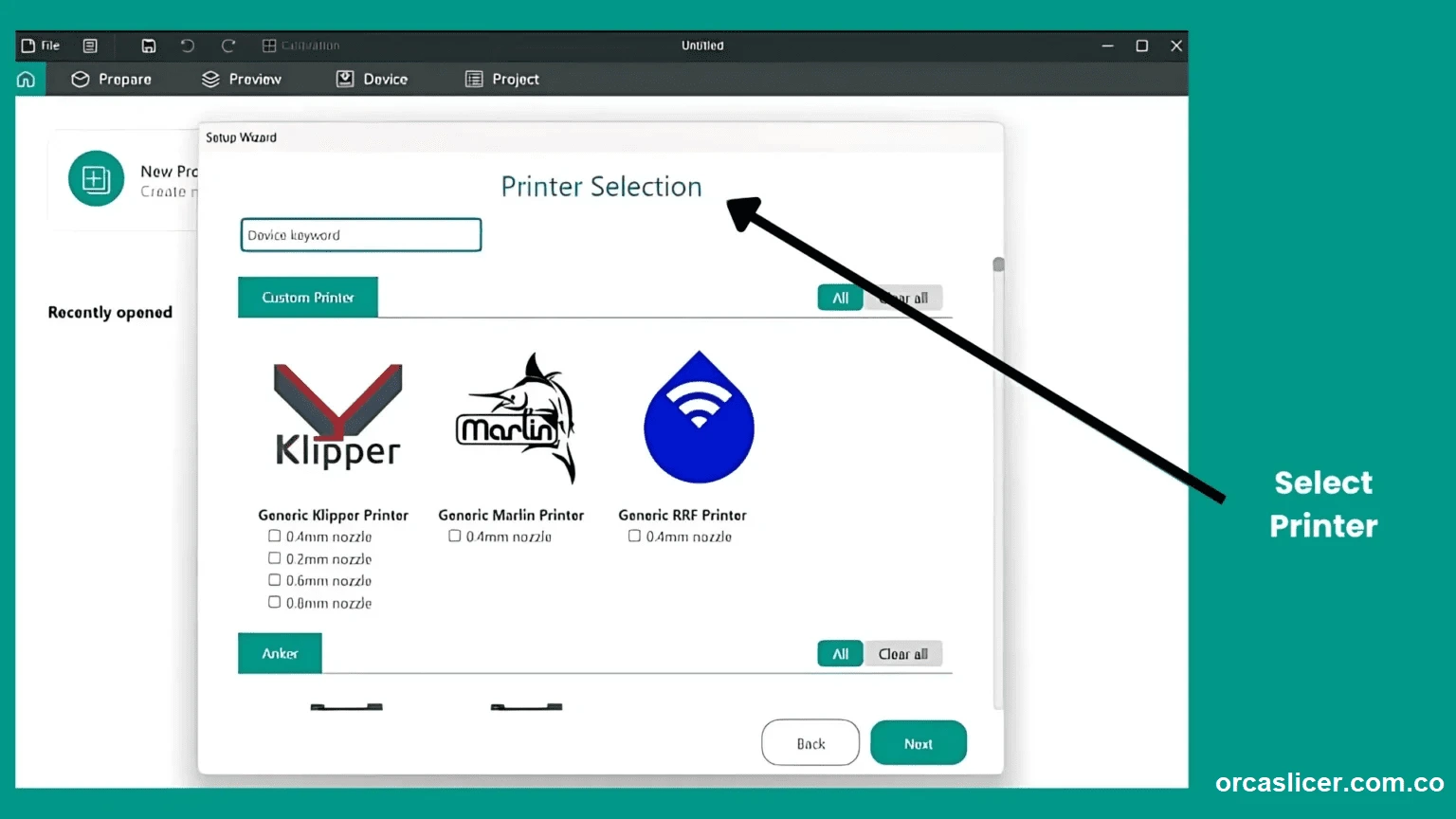
Task: Select the Klipper logo thumbnail
Action: 337,417
